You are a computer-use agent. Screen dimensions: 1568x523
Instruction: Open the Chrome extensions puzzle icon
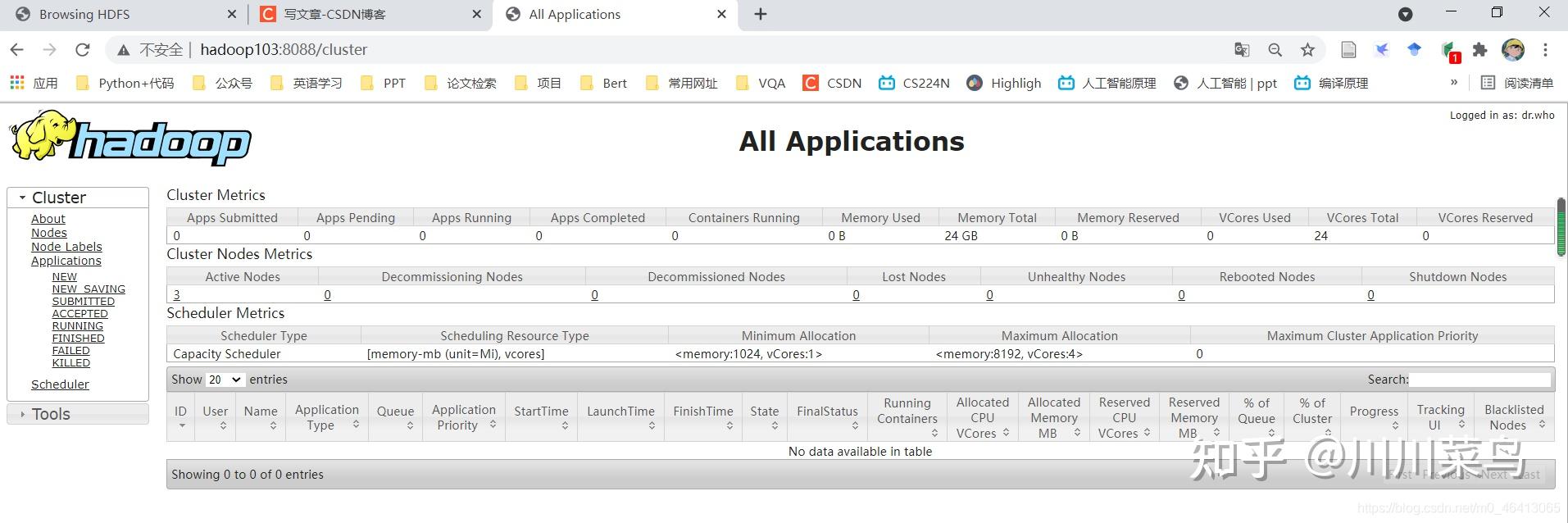(1479, 50)
